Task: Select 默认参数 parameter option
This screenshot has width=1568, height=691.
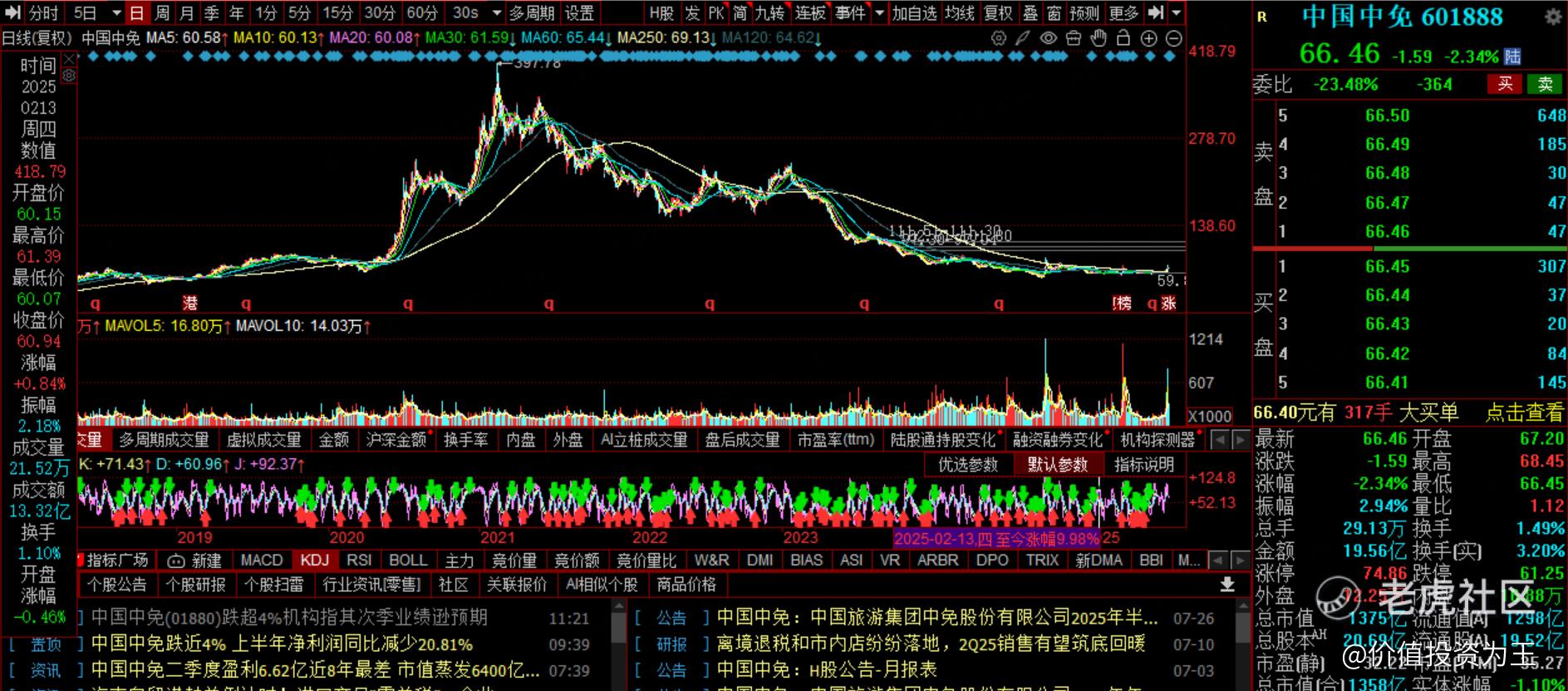Action: [x=1058, y=465]
